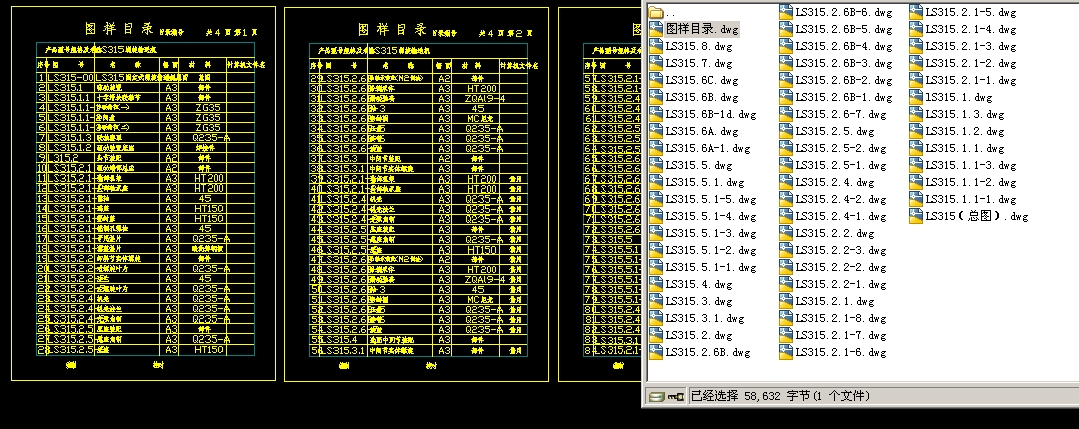Select file LS315.7.dwg
This screenshot has width=1079, height=429.
pyautogui.click(x=690, y=63)
